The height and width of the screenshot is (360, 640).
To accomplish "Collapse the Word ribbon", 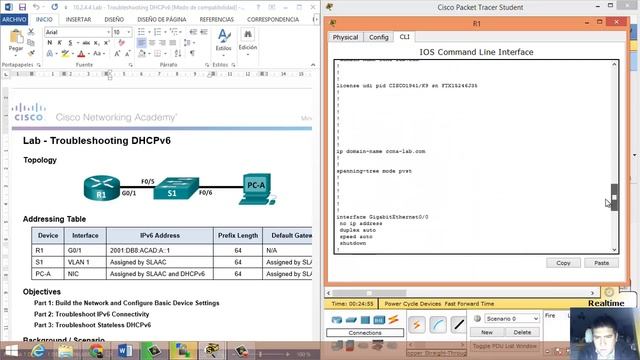I will coord(313,64).
